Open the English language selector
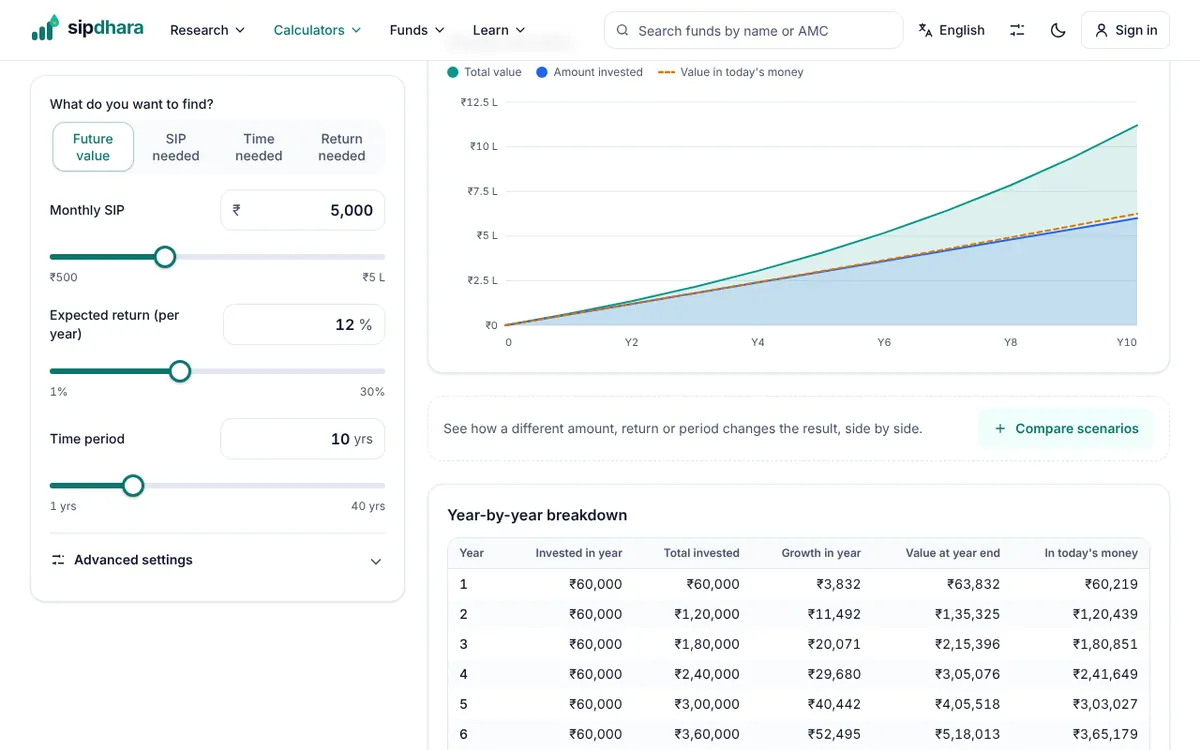1200x750 pixels. (951, 30)
